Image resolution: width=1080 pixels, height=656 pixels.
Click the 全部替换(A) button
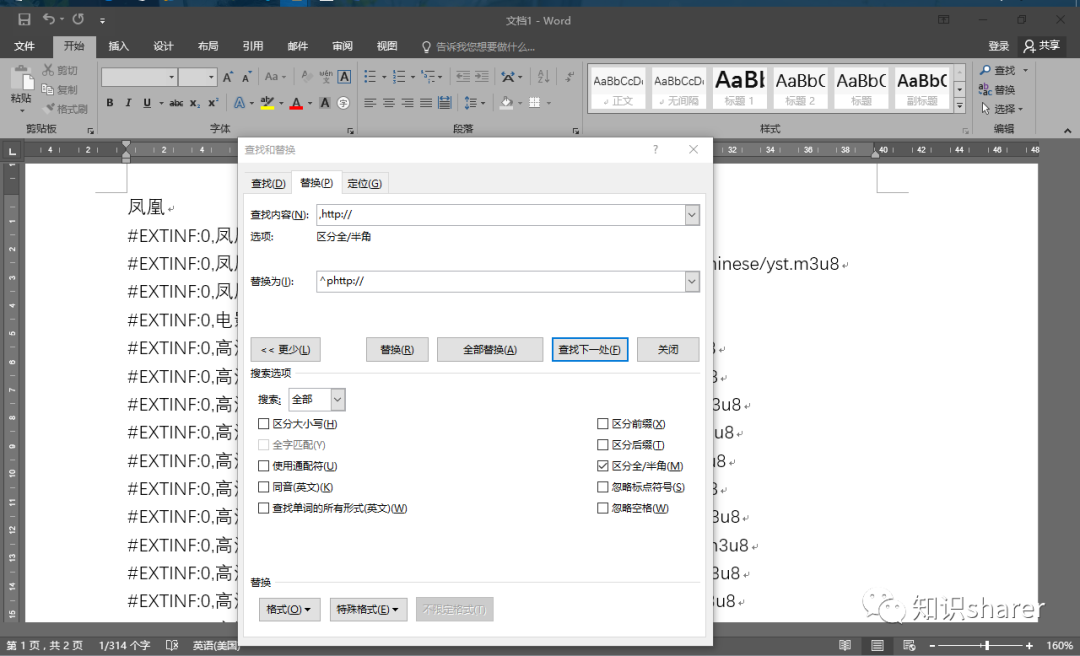pos(490,349)
